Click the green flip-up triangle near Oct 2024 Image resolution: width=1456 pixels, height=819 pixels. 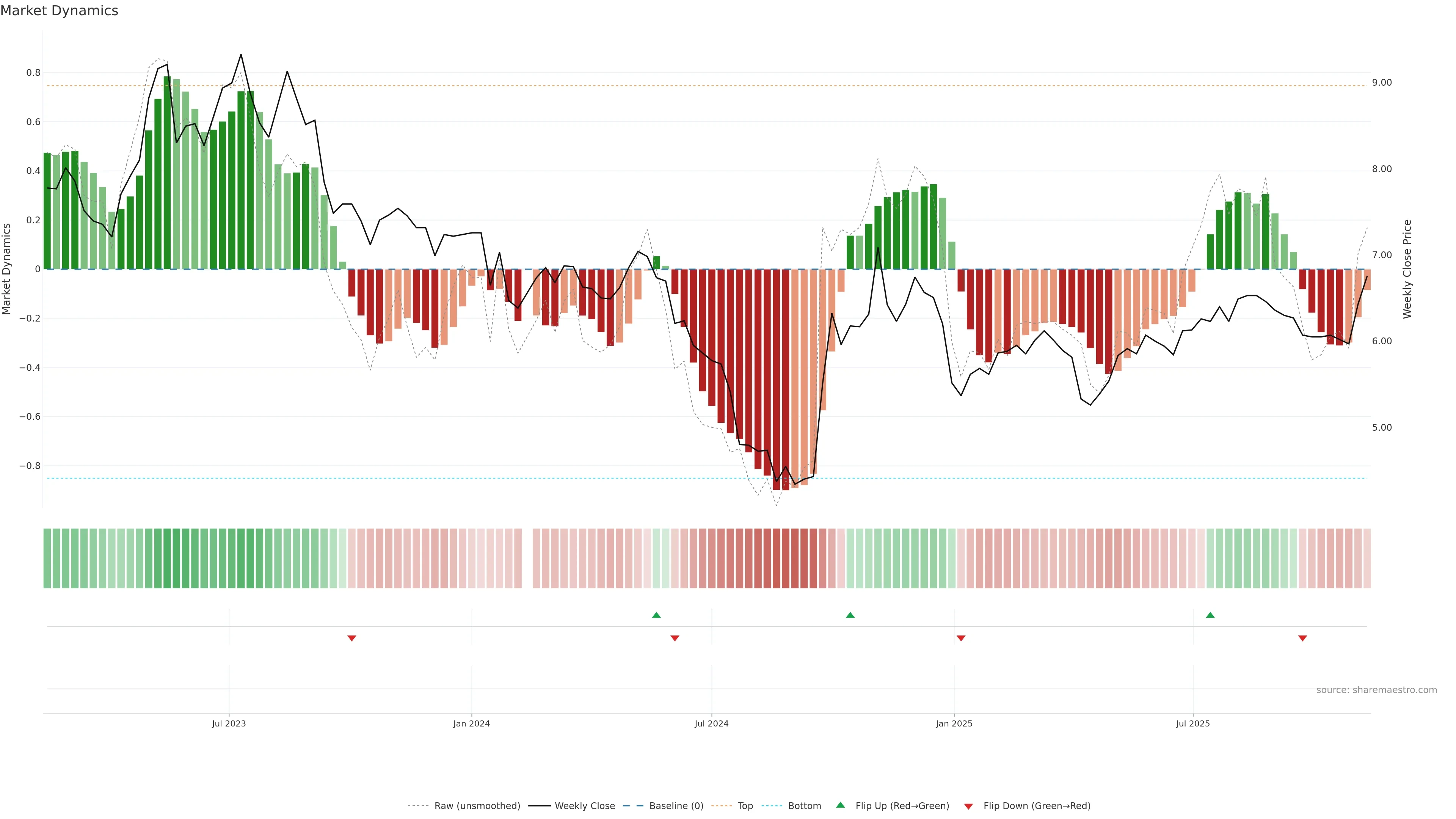pyautogui.click(x=850, y=615)
